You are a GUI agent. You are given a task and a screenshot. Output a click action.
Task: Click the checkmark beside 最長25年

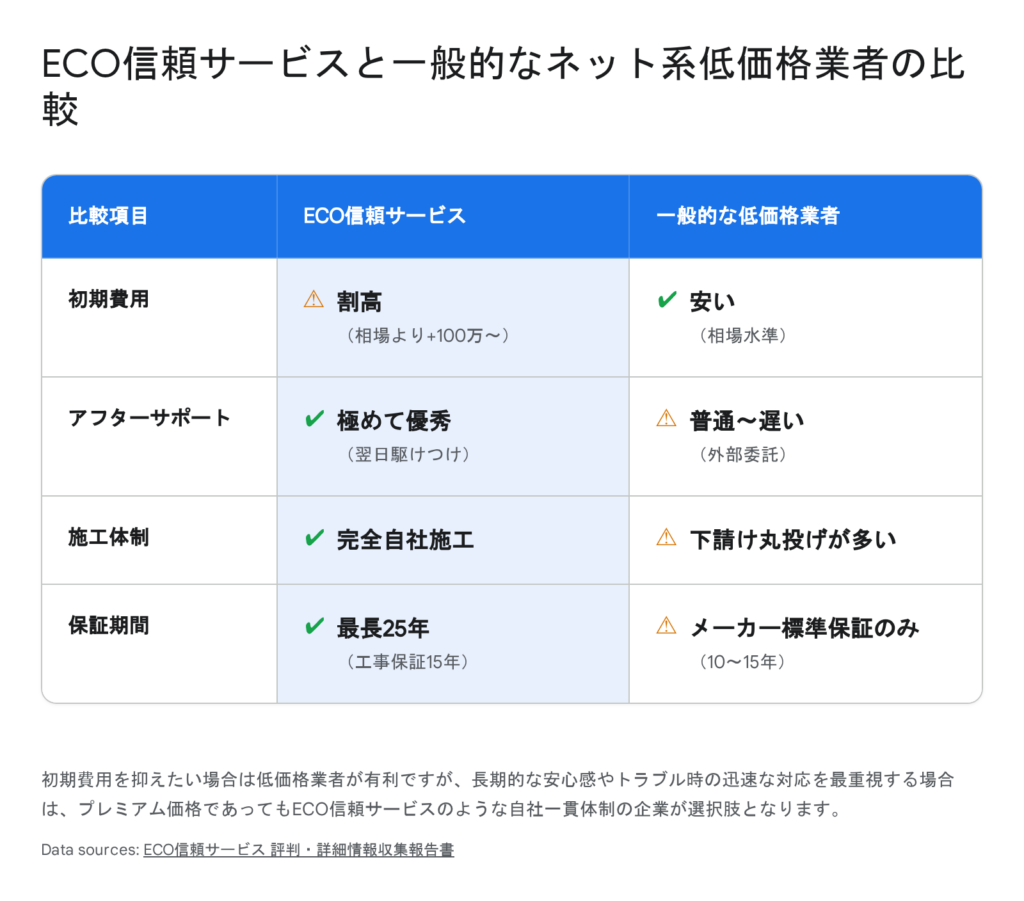[x=314, y=627]
